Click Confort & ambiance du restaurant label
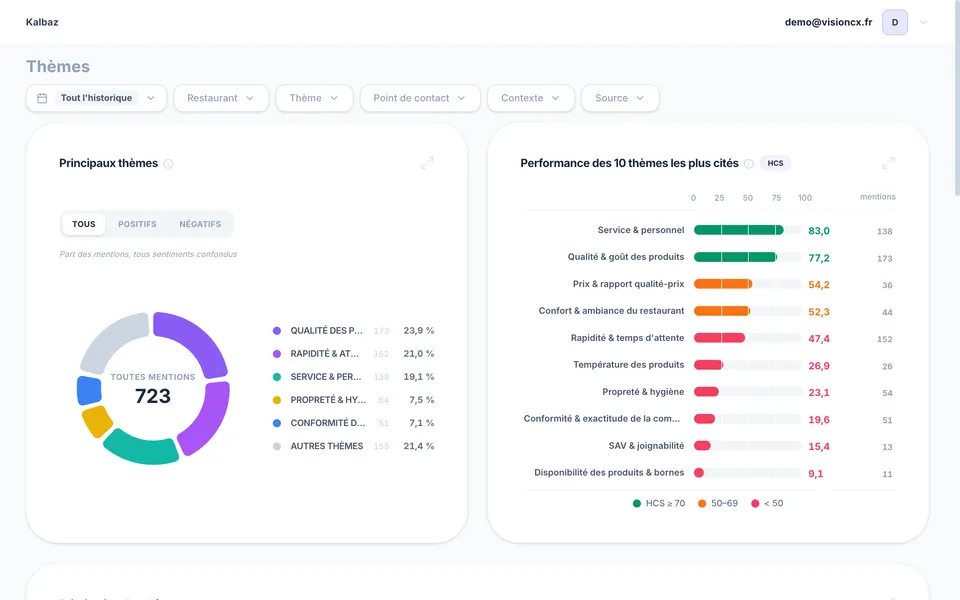The image size is (960, 600). coord(611,311)
